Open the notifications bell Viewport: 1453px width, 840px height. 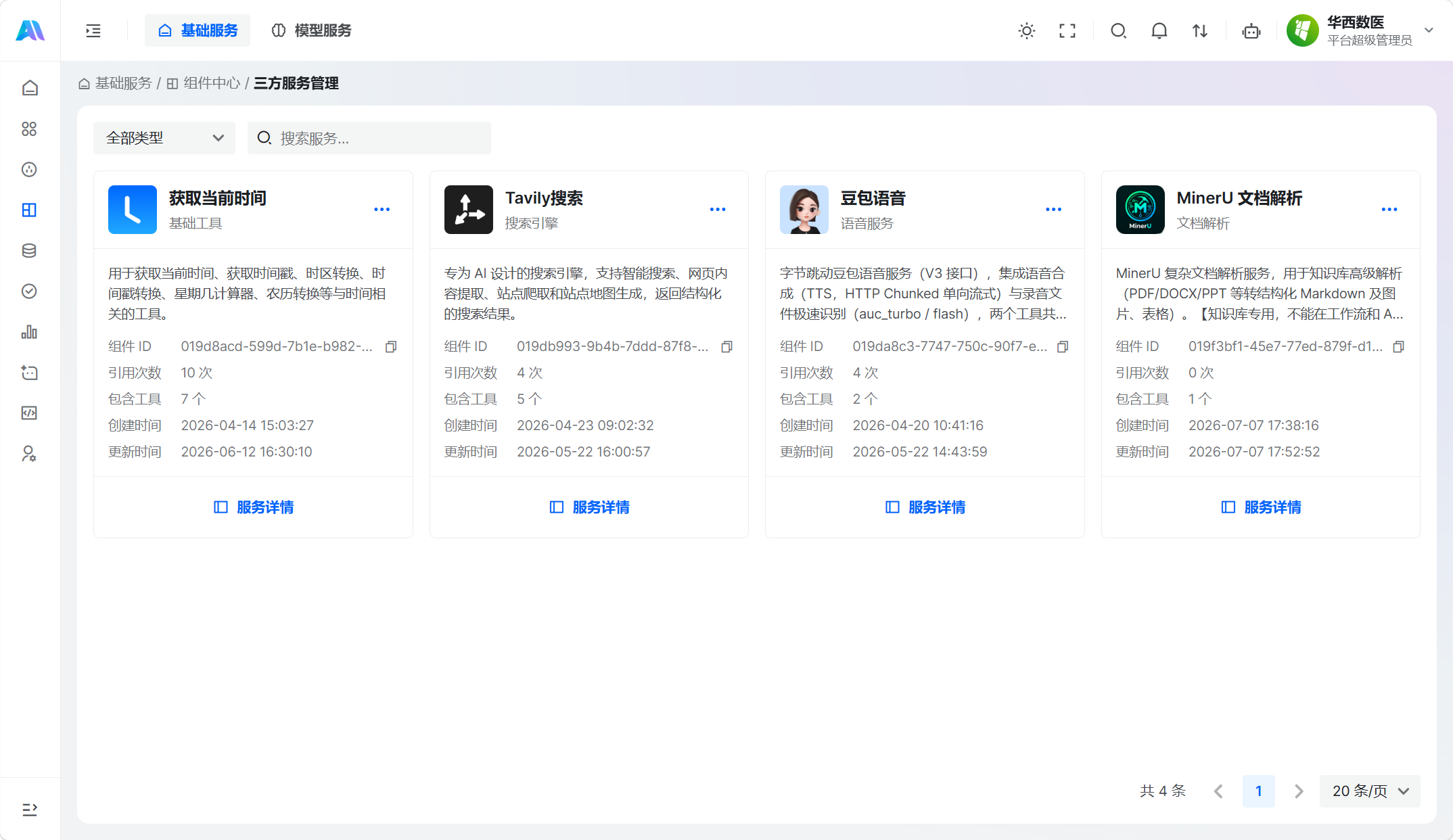point(1159,30)
